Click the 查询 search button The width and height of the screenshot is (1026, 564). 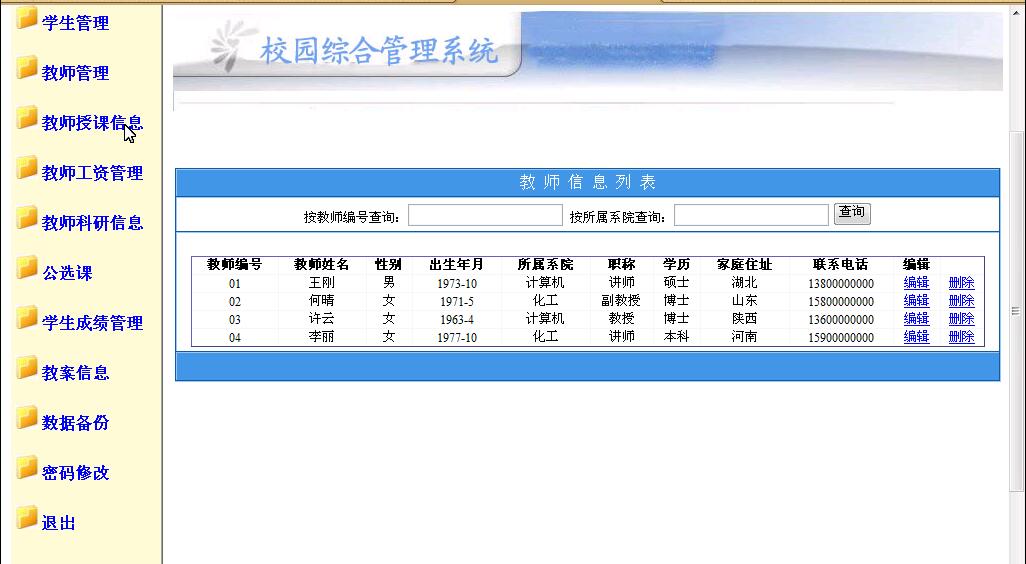(852, 213)
